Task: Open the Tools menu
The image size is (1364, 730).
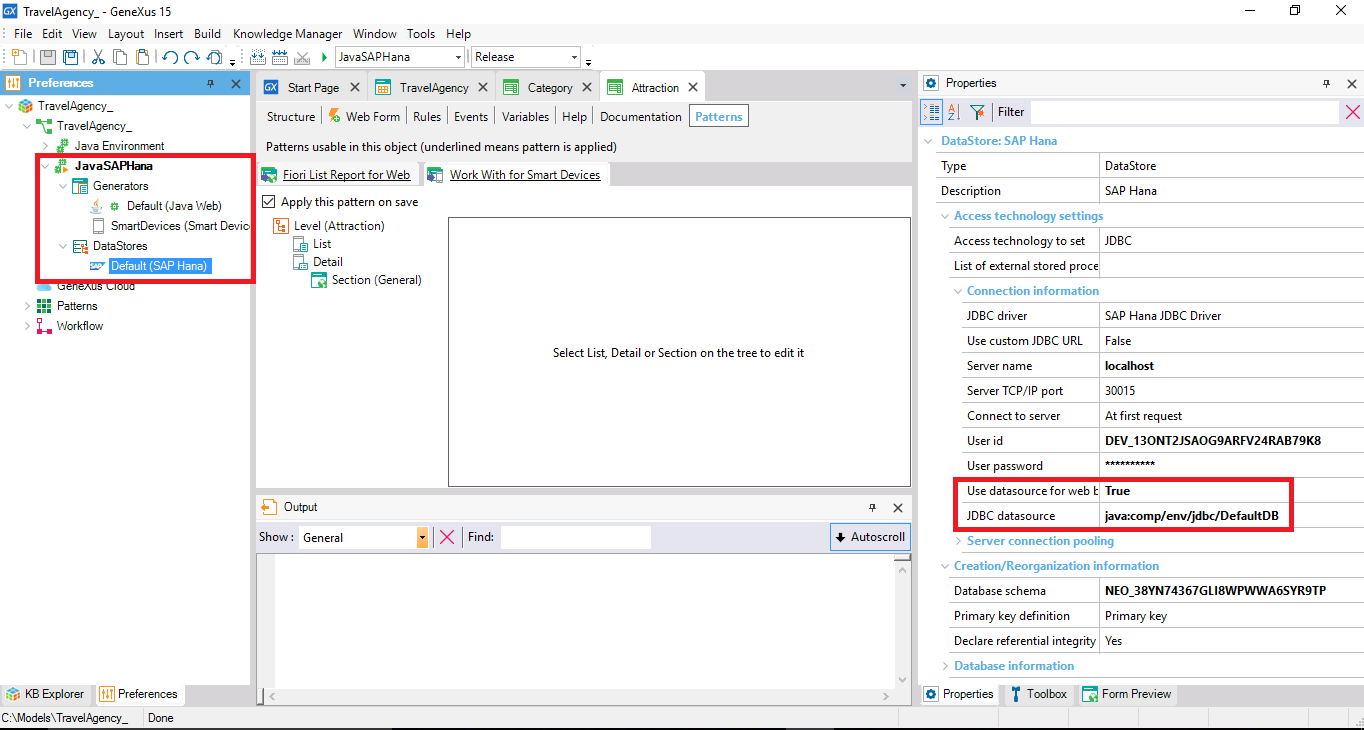Action: [x=421, y=34]
